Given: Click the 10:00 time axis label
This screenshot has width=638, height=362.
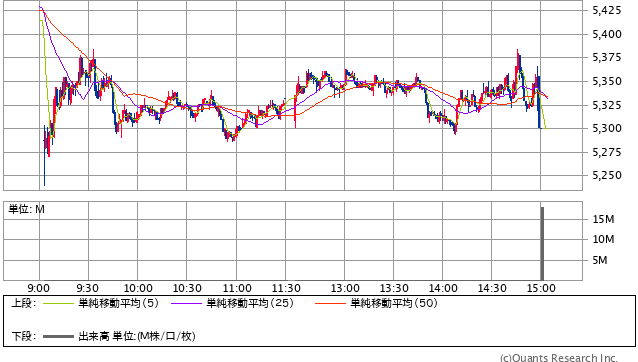Looking at the screenshot, I should pos(138,288).
